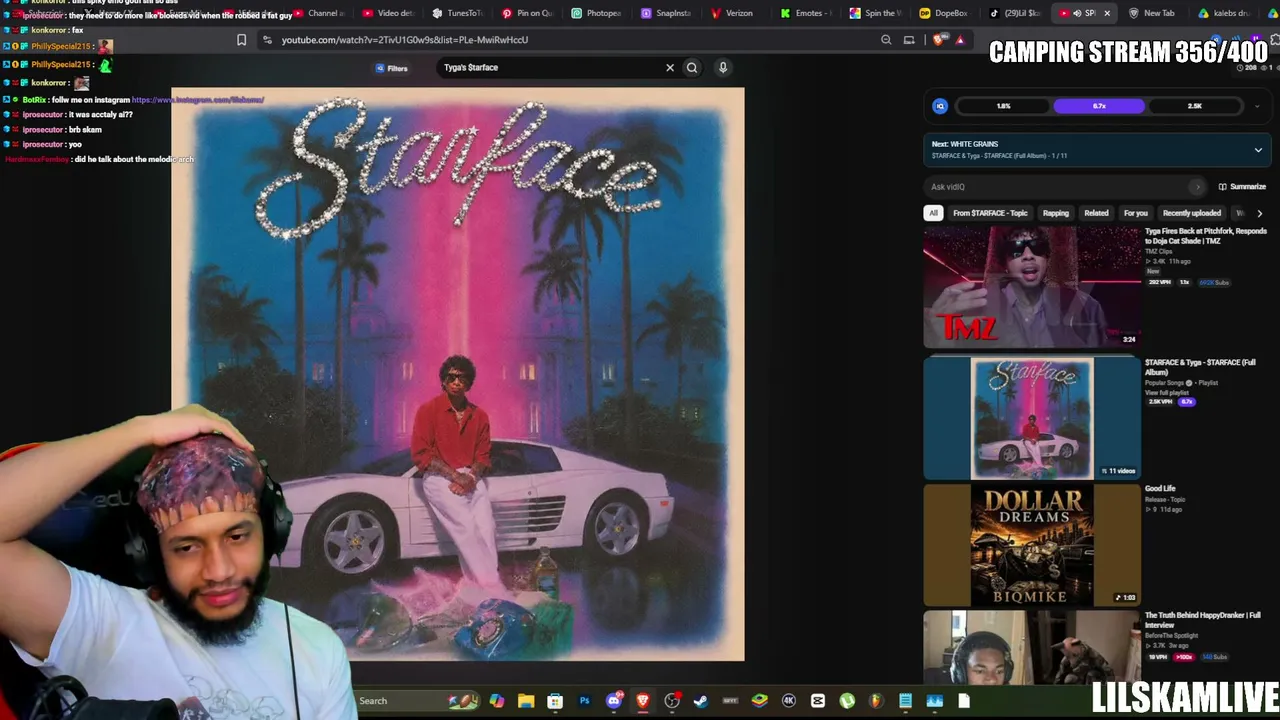Open the Instagram link in chat
This screenshot has height=720, width=1280.
pyautogui.click(x=198, y=100)
